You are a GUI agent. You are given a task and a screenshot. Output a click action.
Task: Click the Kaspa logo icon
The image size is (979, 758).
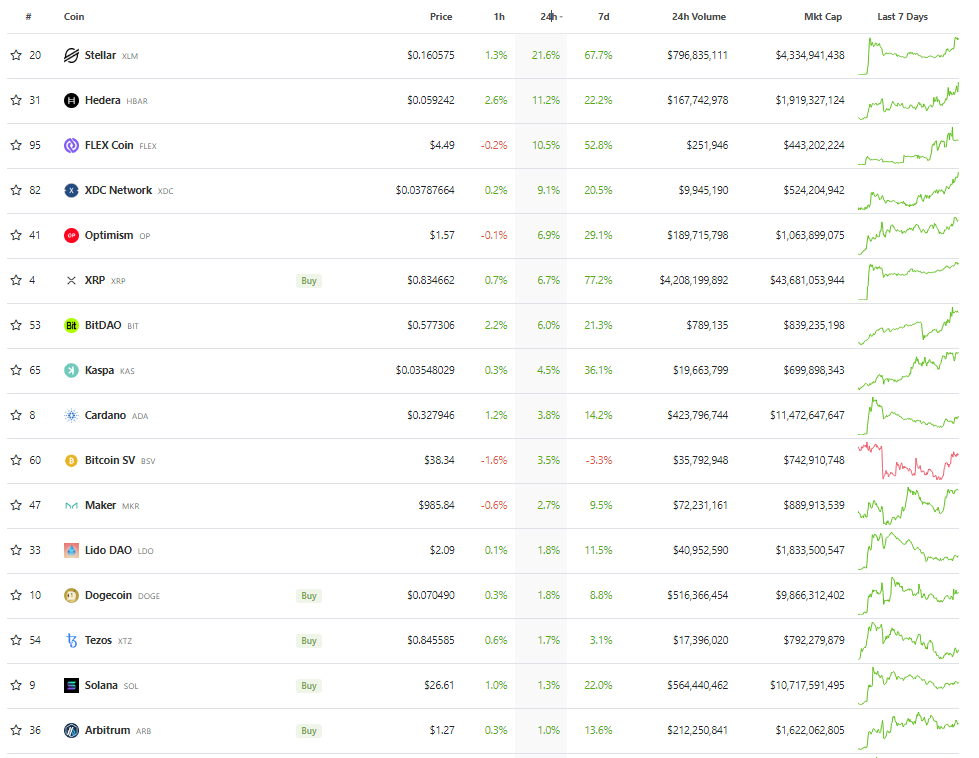(71, 370)
